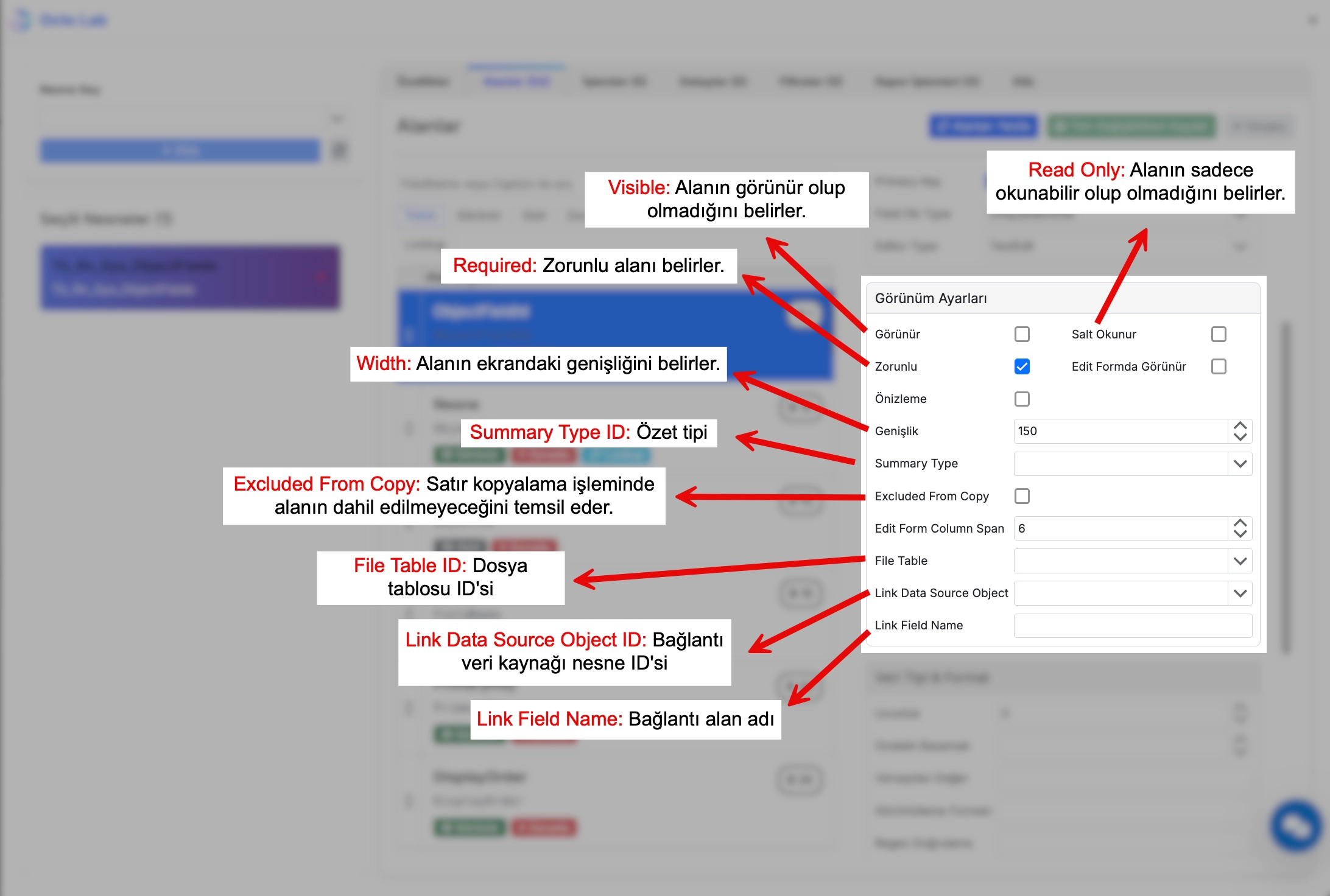
Task: Click the Görünüm Ayarları panel header
Action: [1062, 298]
